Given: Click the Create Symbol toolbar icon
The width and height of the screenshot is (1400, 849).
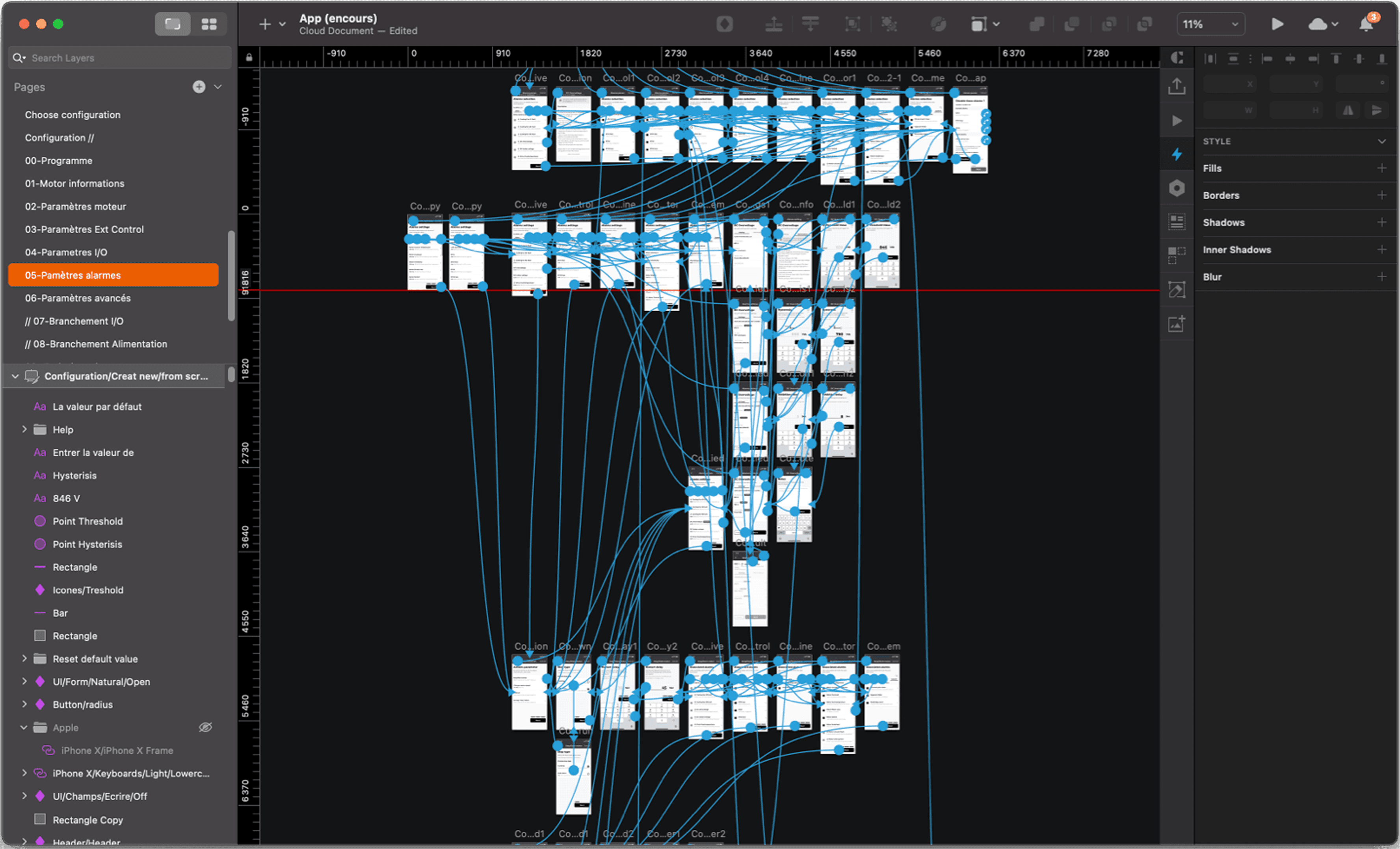Looking at the screenshot, I should click(x=725, y=24).
